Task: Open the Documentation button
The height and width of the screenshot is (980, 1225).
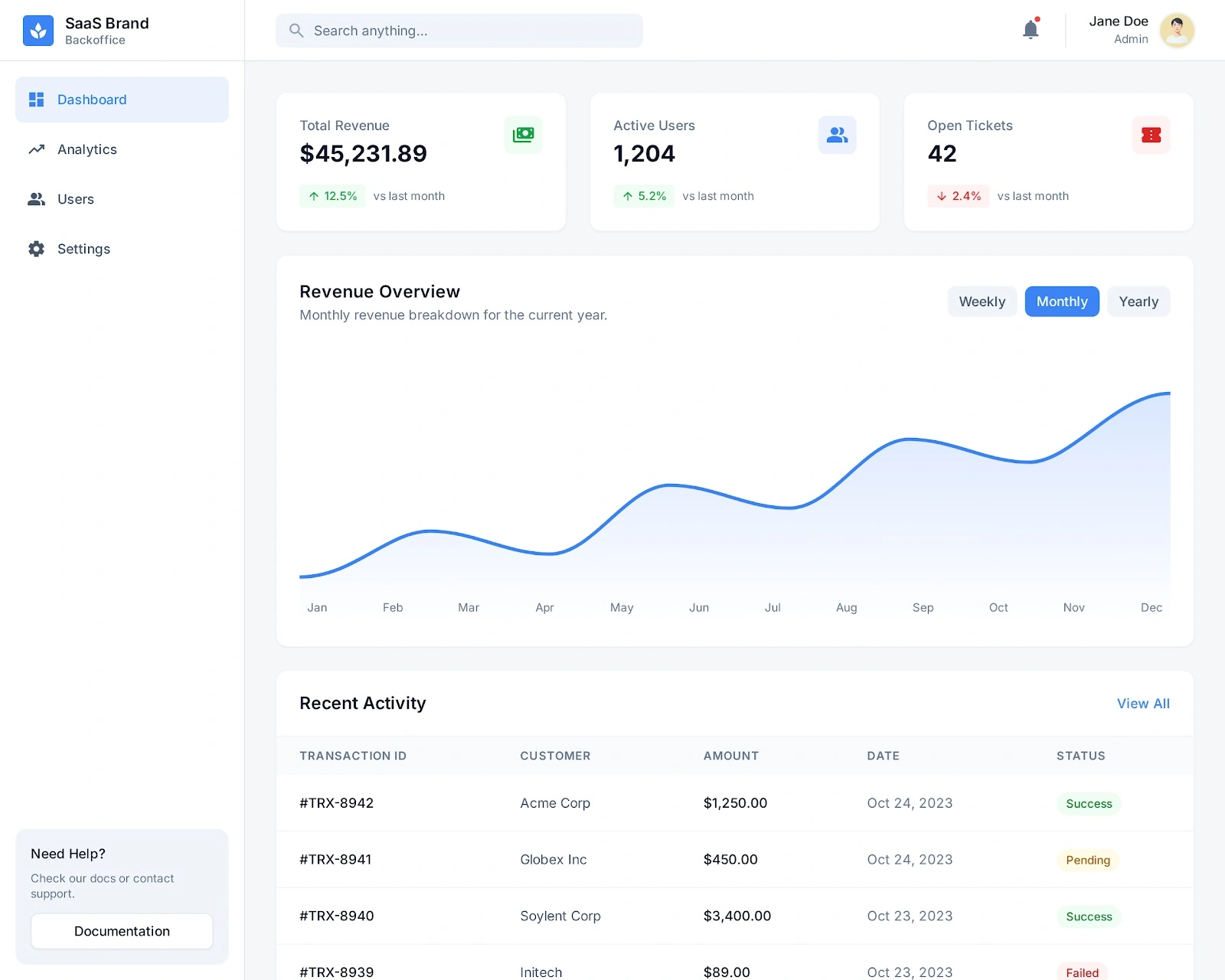Action: pyautogui.click(x=122, y=931)
